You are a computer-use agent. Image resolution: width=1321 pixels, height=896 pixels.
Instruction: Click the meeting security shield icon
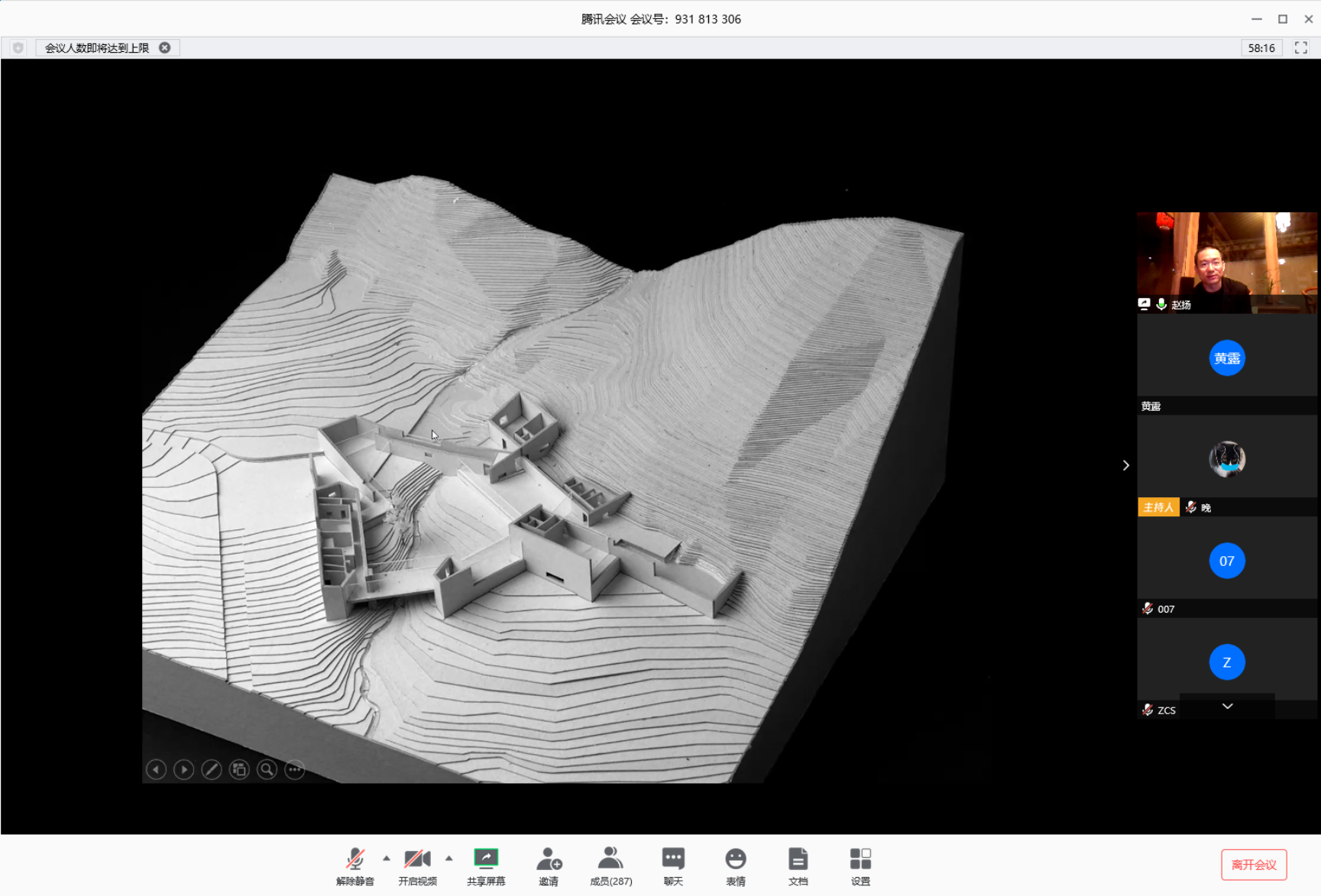18,47
